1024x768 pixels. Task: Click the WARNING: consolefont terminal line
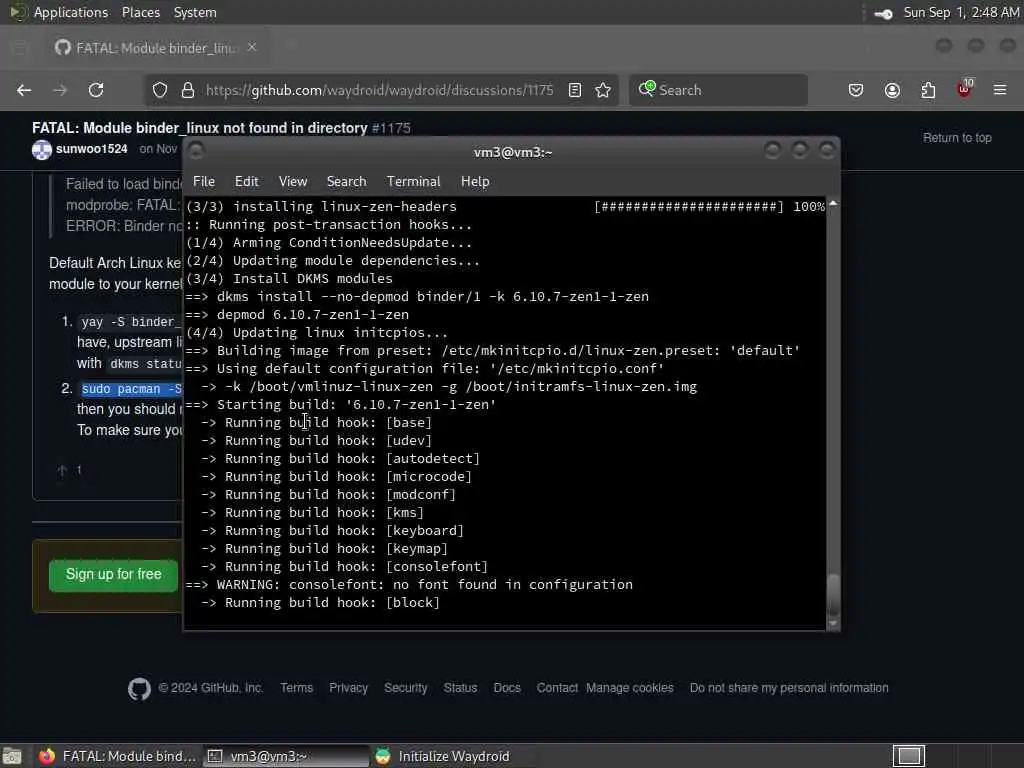(409, 584)
